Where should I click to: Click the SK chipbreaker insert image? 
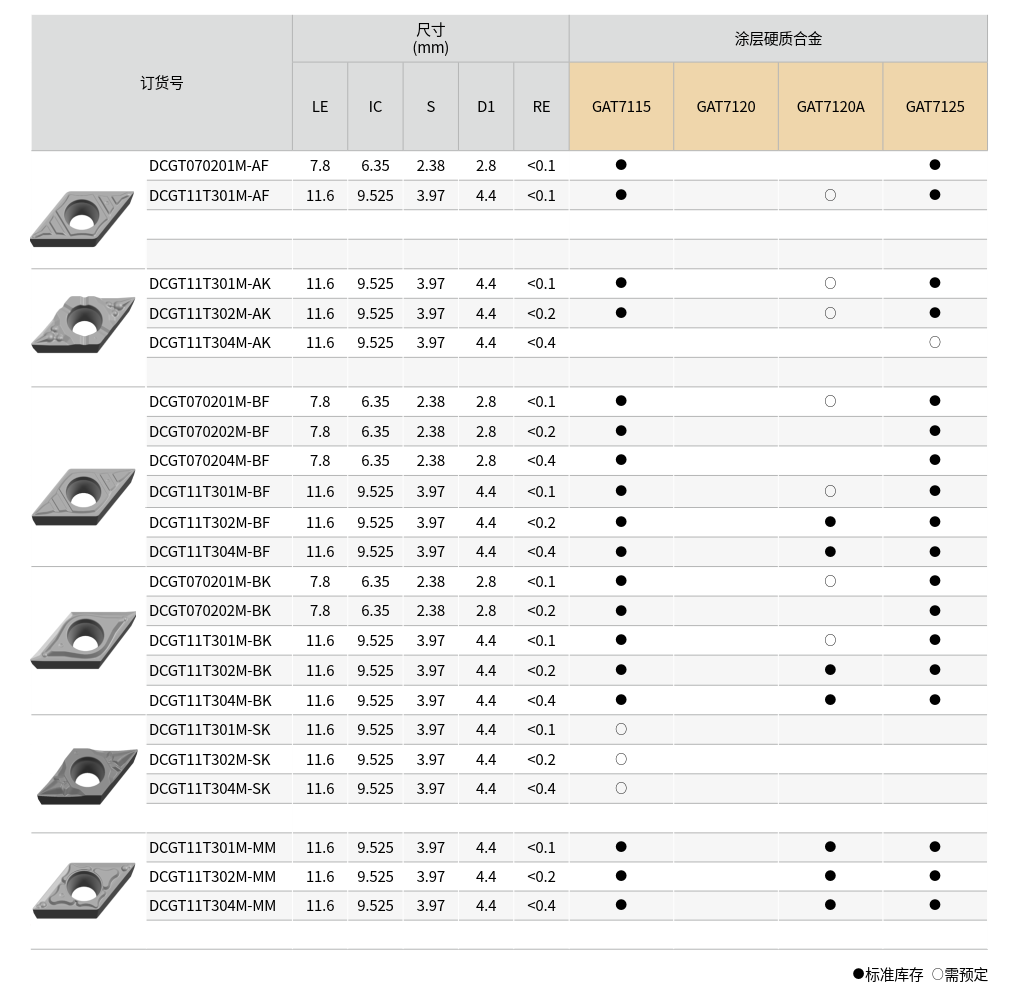[85, 774]
